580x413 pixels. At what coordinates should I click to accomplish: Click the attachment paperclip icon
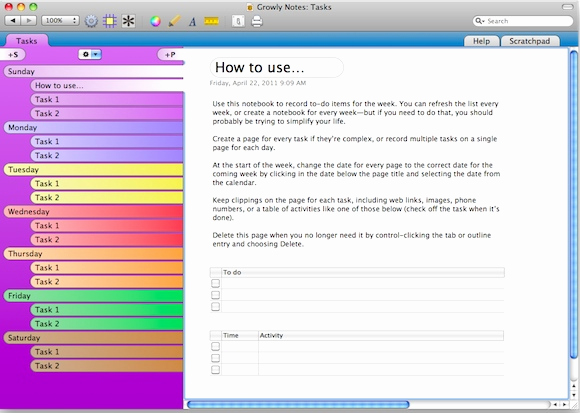click(238, 21)
